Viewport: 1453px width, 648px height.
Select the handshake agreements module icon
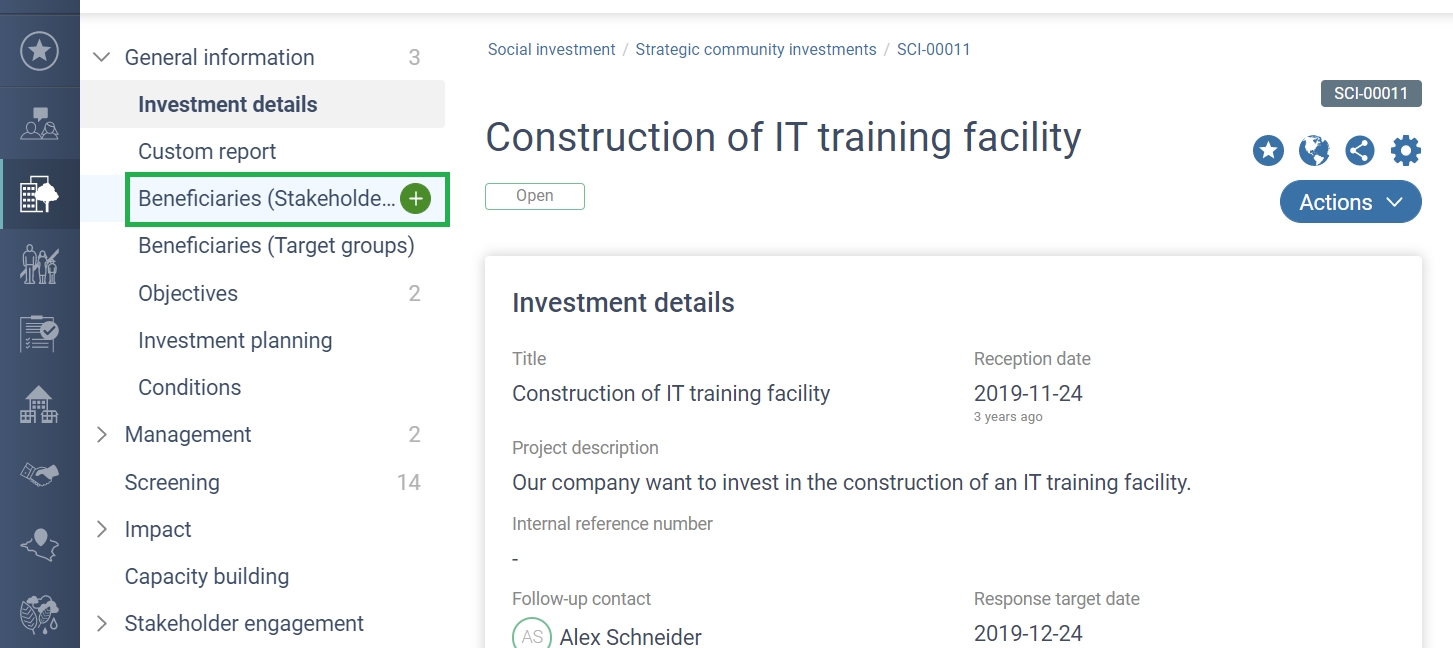click(40, 474)
